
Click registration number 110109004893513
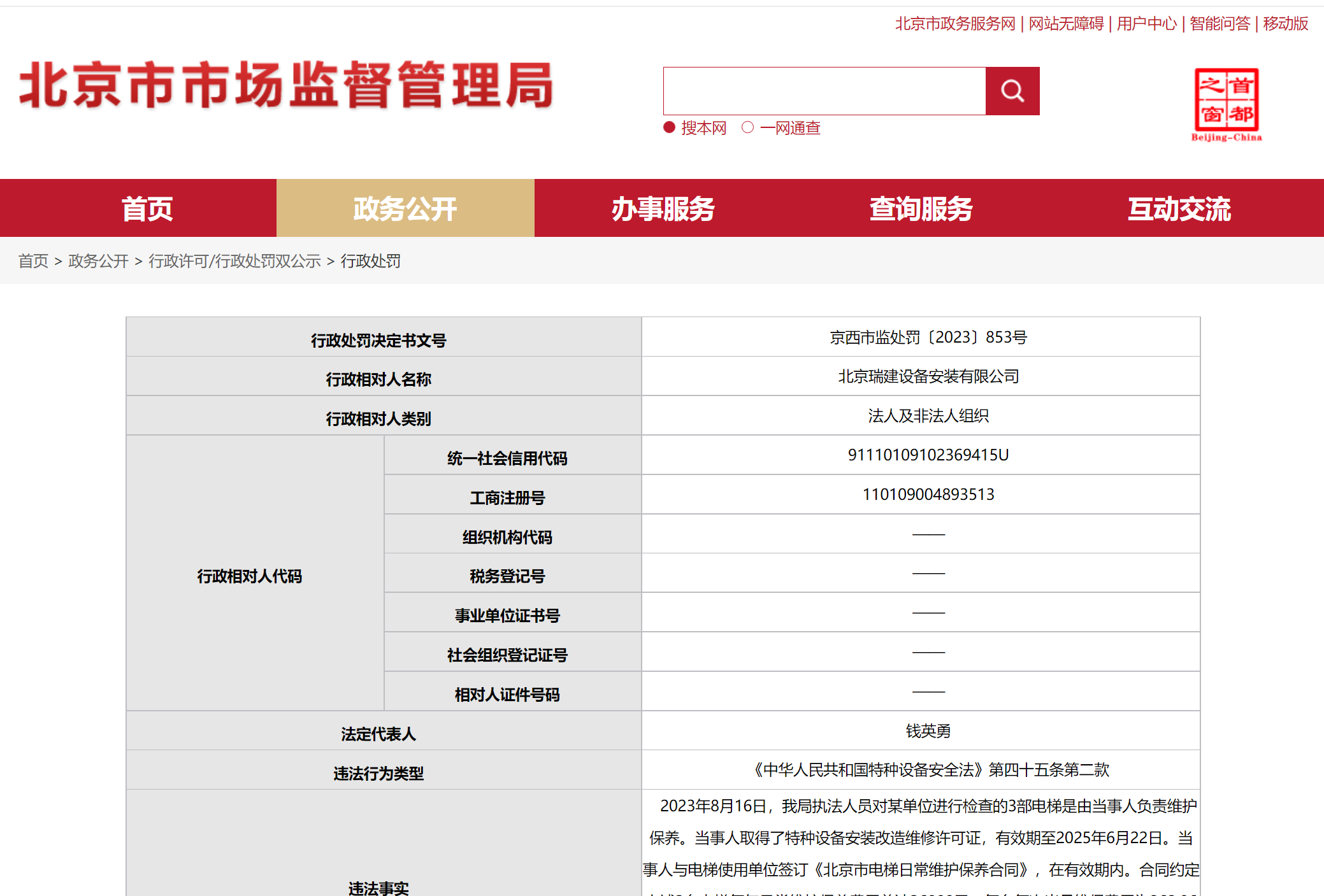point(928,494)
